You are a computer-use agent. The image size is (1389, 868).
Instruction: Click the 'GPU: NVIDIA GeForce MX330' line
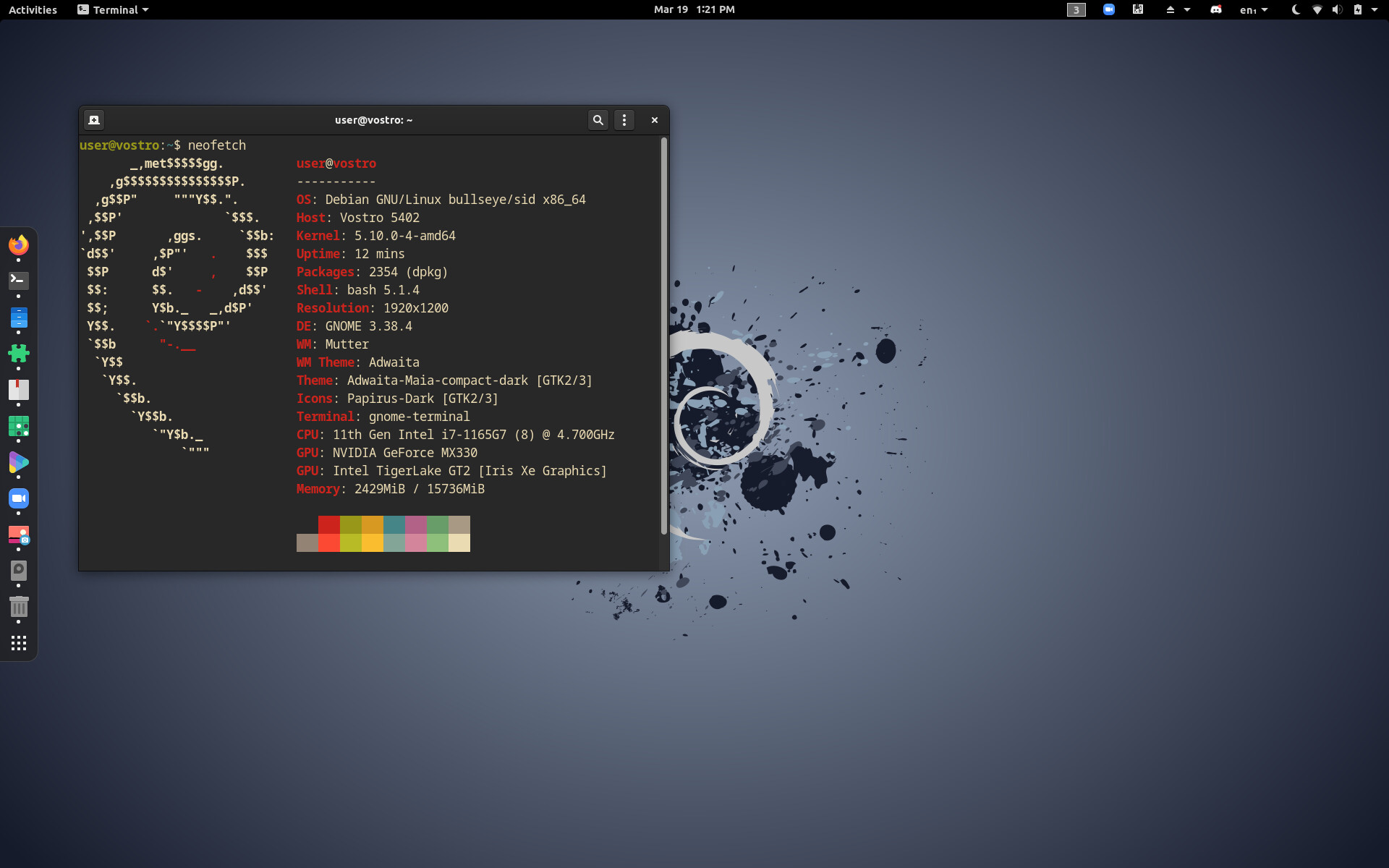tap(387, 453)
